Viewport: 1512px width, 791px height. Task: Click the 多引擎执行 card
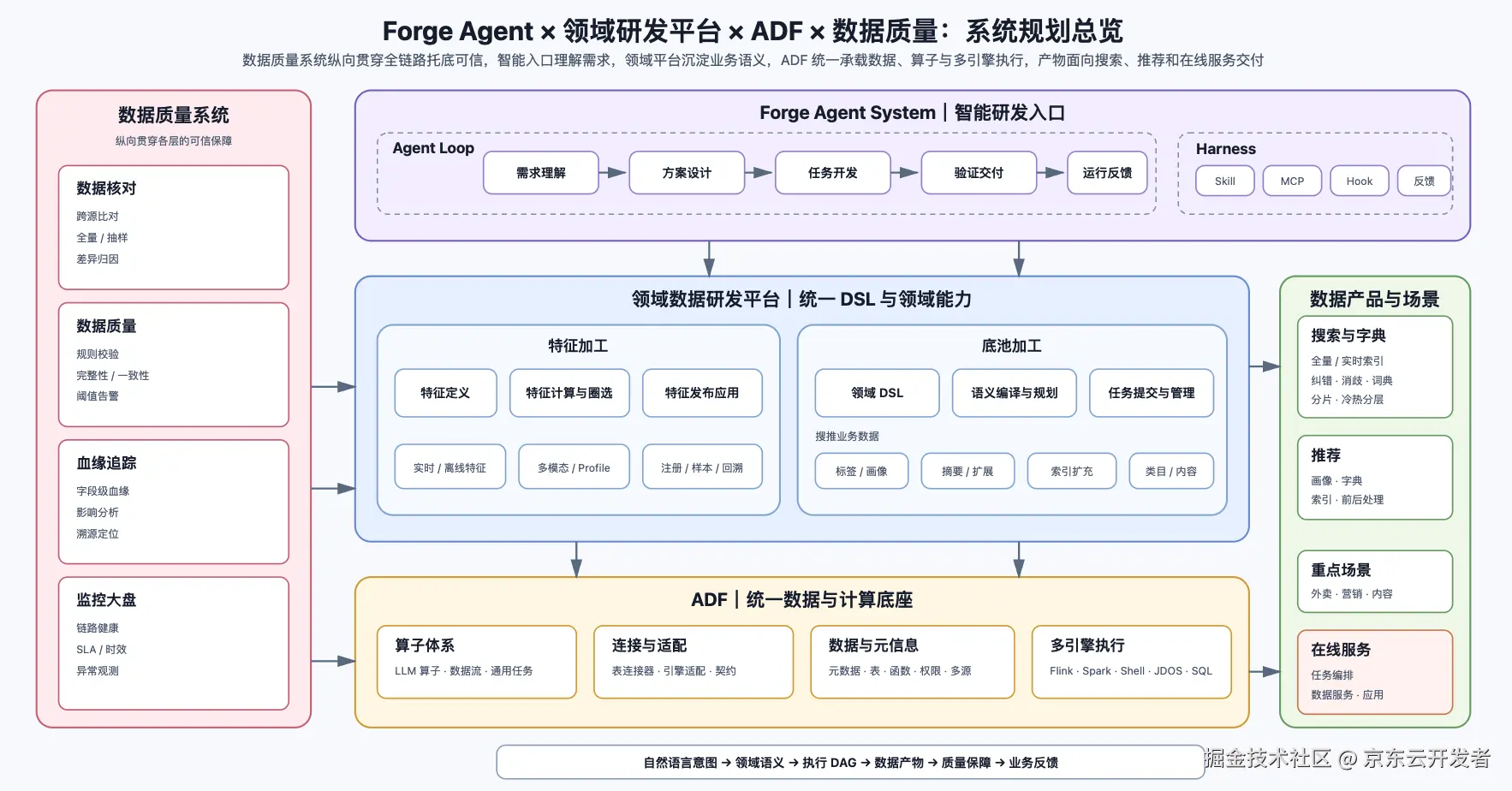tap(1132, 662)
